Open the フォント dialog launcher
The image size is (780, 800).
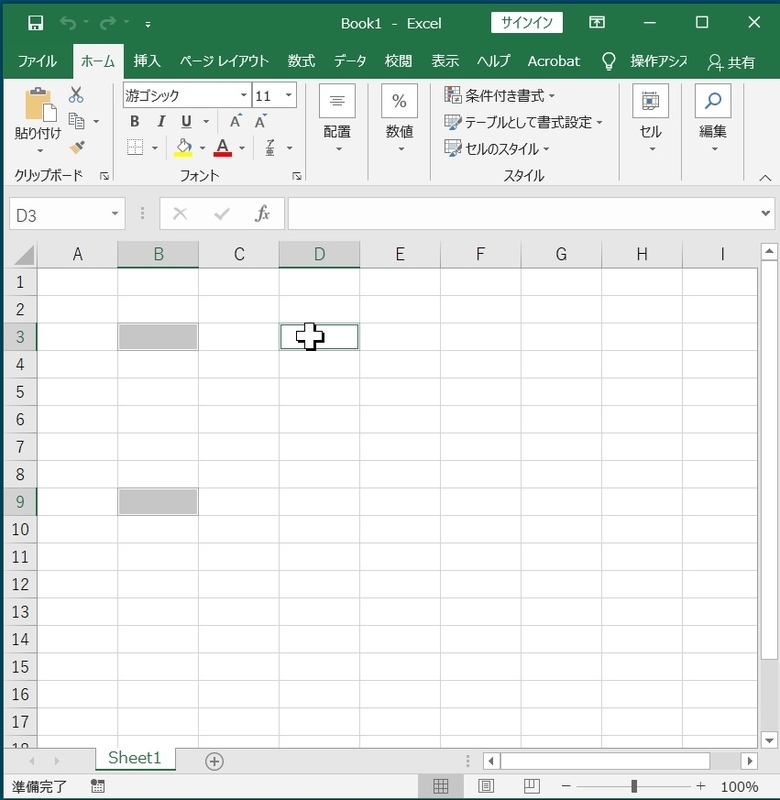[x=297, y=176]
